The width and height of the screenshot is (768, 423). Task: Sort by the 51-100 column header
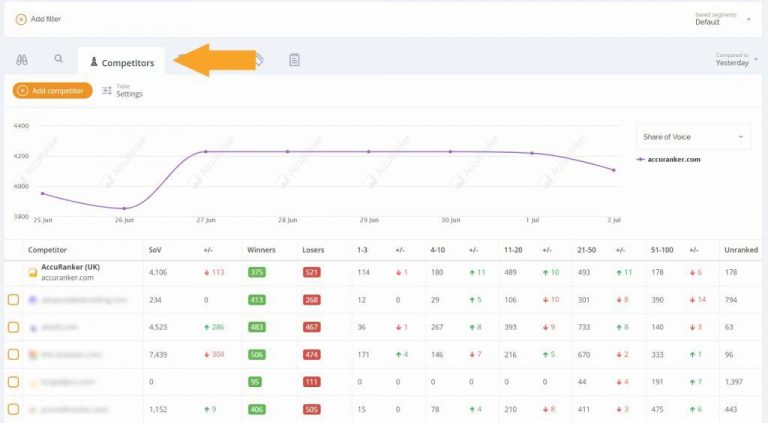pos(662,250)
